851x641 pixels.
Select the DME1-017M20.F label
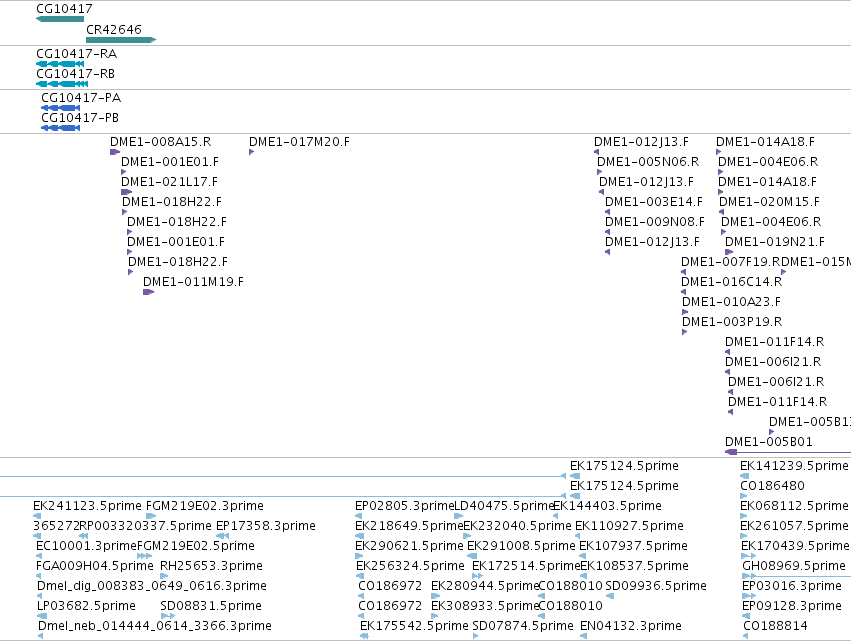299,142
